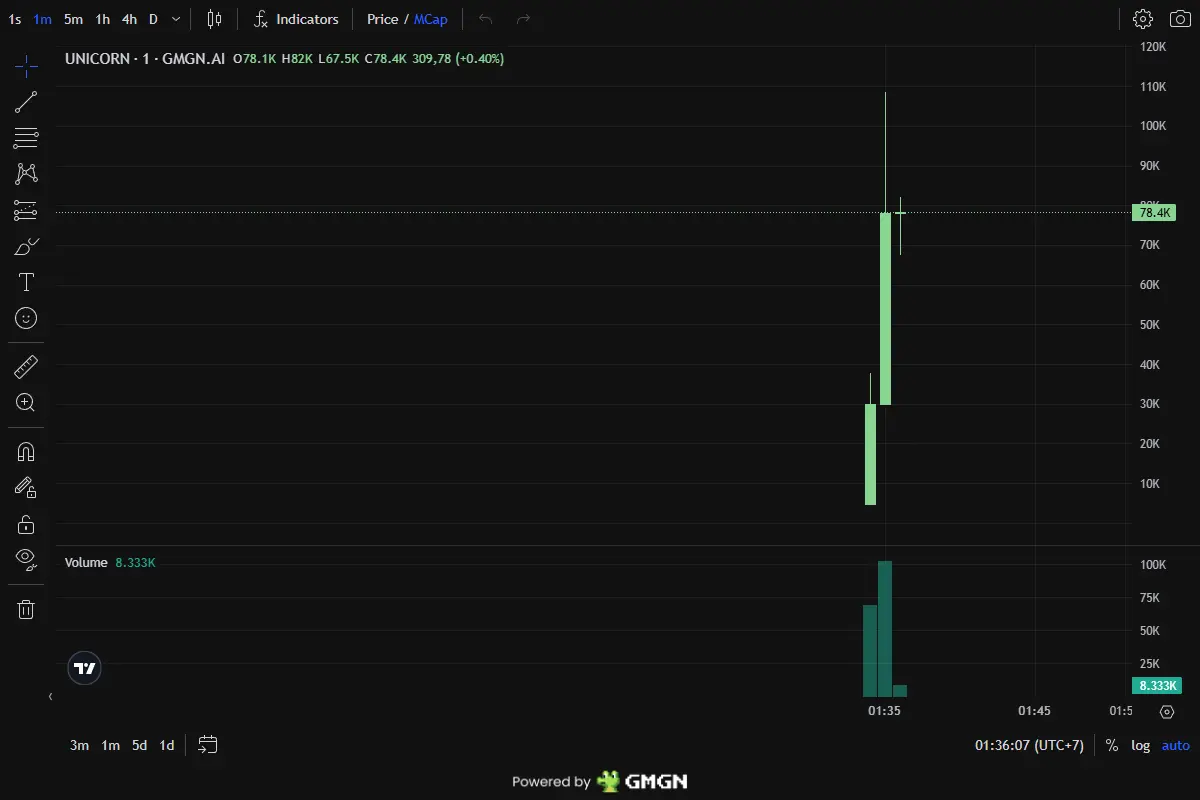1200x800 pixels.
Task: Expand the timeframe interval dropdown
Action: pyautogui.click(x=176, y=19)
